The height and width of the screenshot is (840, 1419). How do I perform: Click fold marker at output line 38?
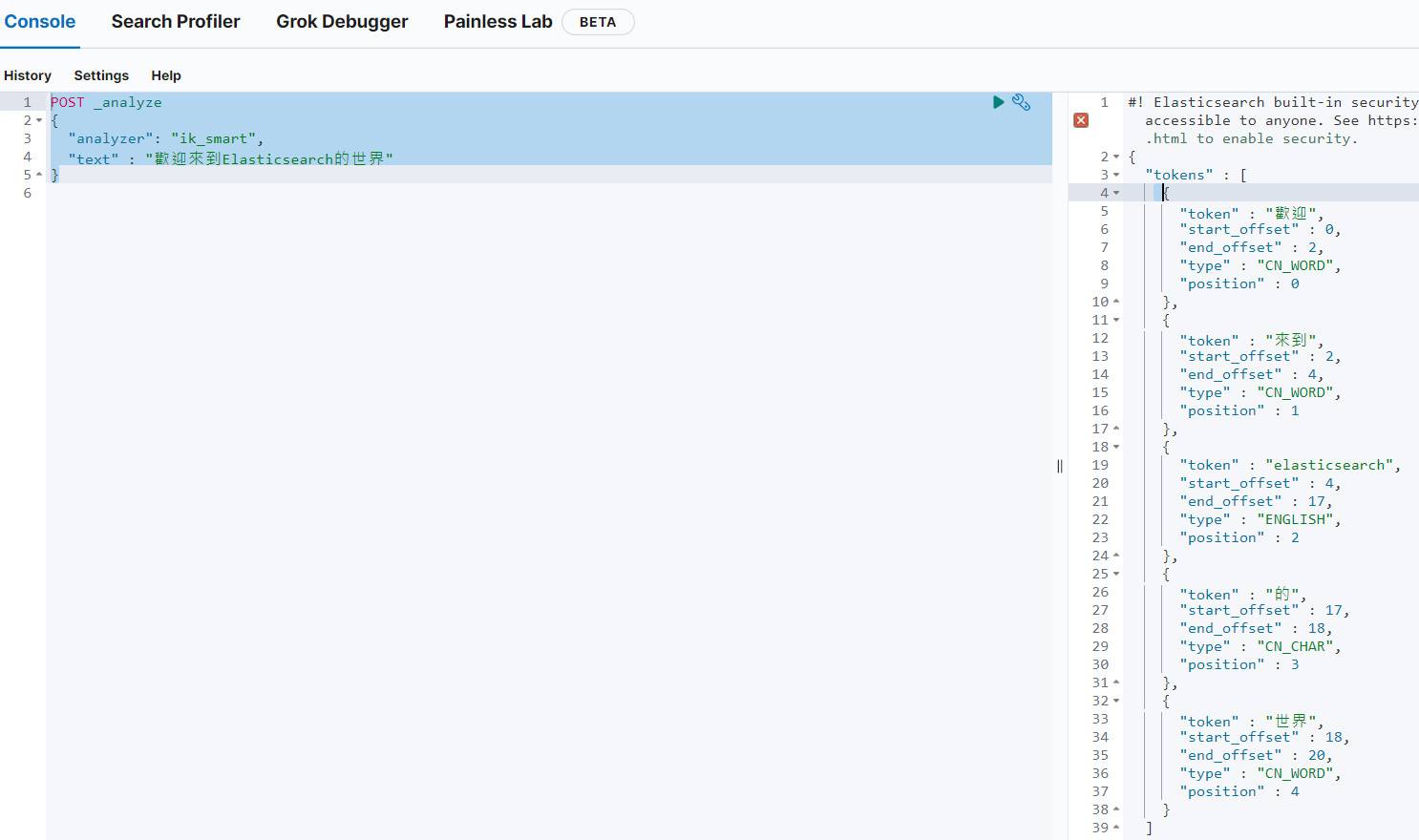point(1116,810)
